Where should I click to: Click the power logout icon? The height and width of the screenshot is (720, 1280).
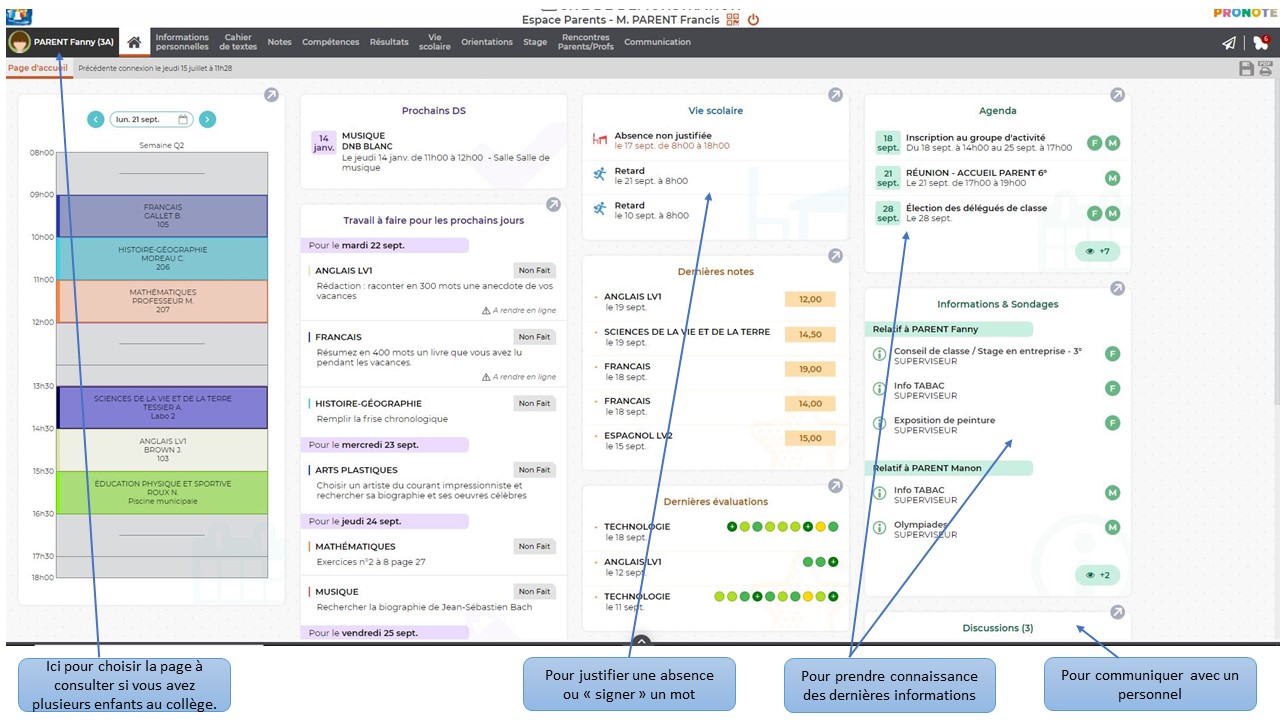click(753, 19)
